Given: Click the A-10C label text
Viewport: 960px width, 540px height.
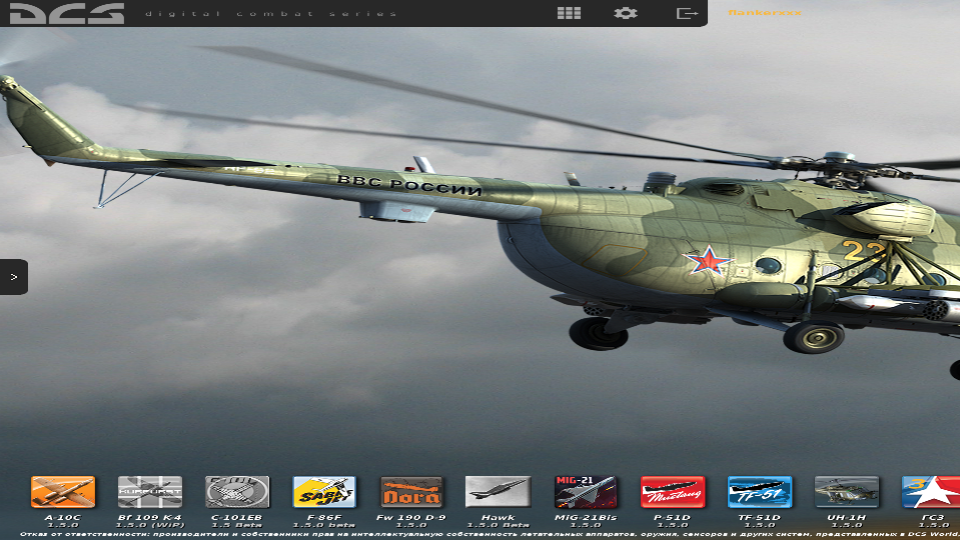Looking at the screenshot, I should click(x=63, y=517).
